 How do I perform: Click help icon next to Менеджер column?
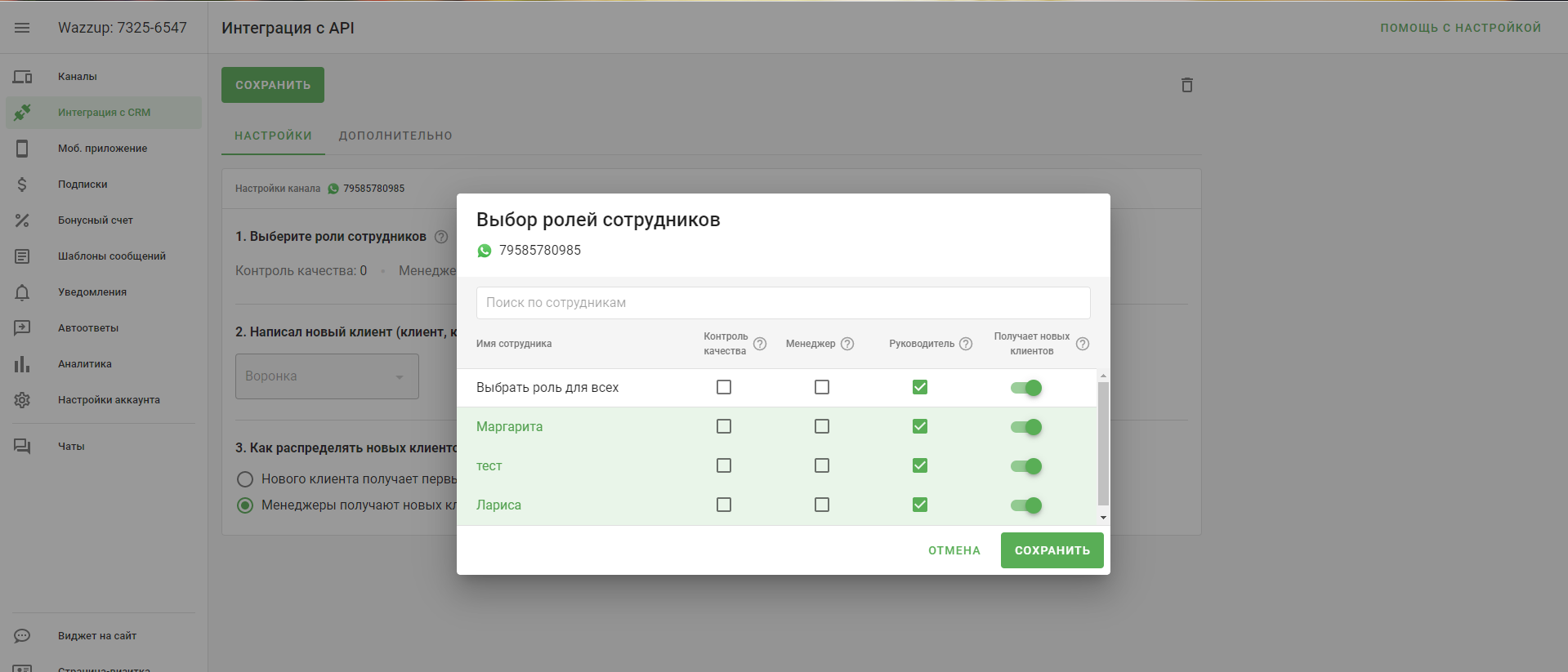[x=847, y=344]
